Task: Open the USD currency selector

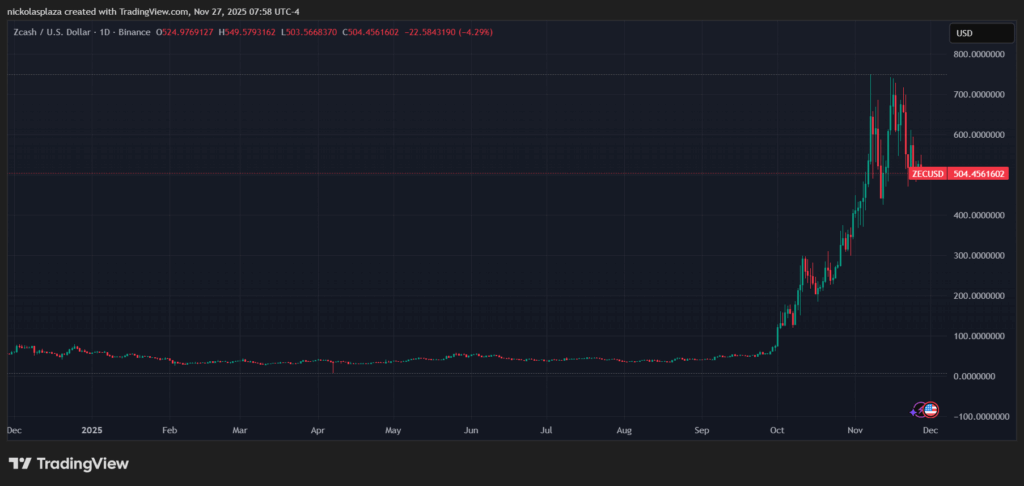Action: click(979, 33)
